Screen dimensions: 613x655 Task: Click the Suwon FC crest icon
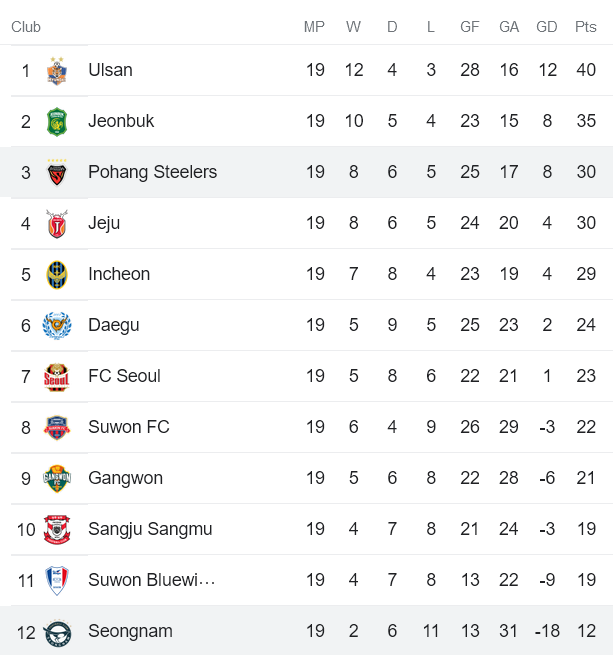tap(57, 428)
